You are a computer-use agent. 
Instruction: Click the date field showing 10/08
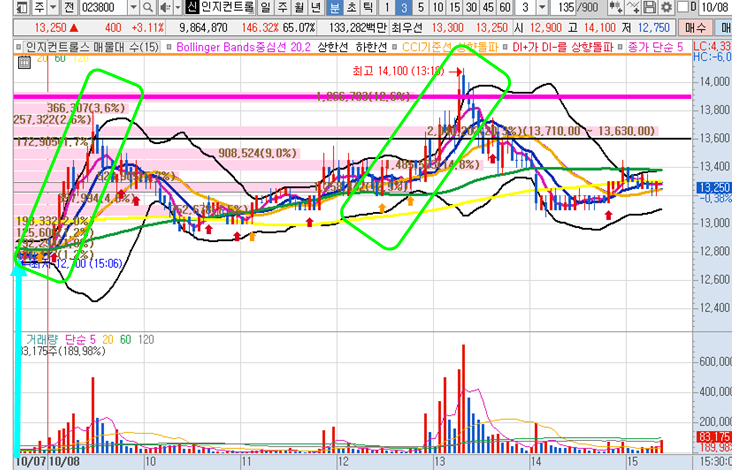click(x=715, y=7)
